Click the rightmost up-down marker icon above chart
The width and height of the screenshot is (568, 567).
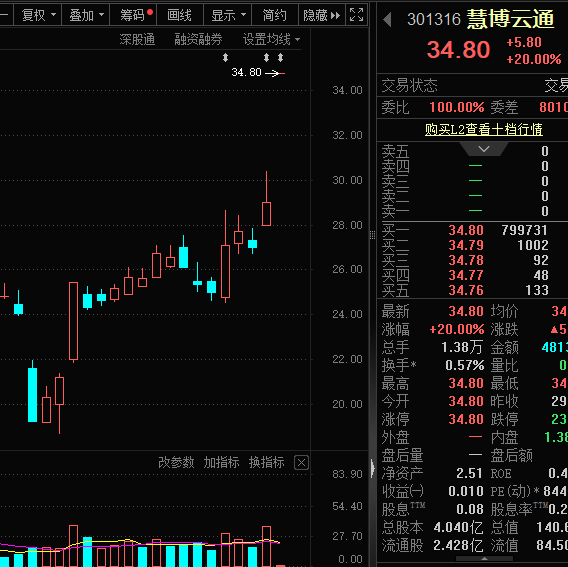[x=280, y=57]
